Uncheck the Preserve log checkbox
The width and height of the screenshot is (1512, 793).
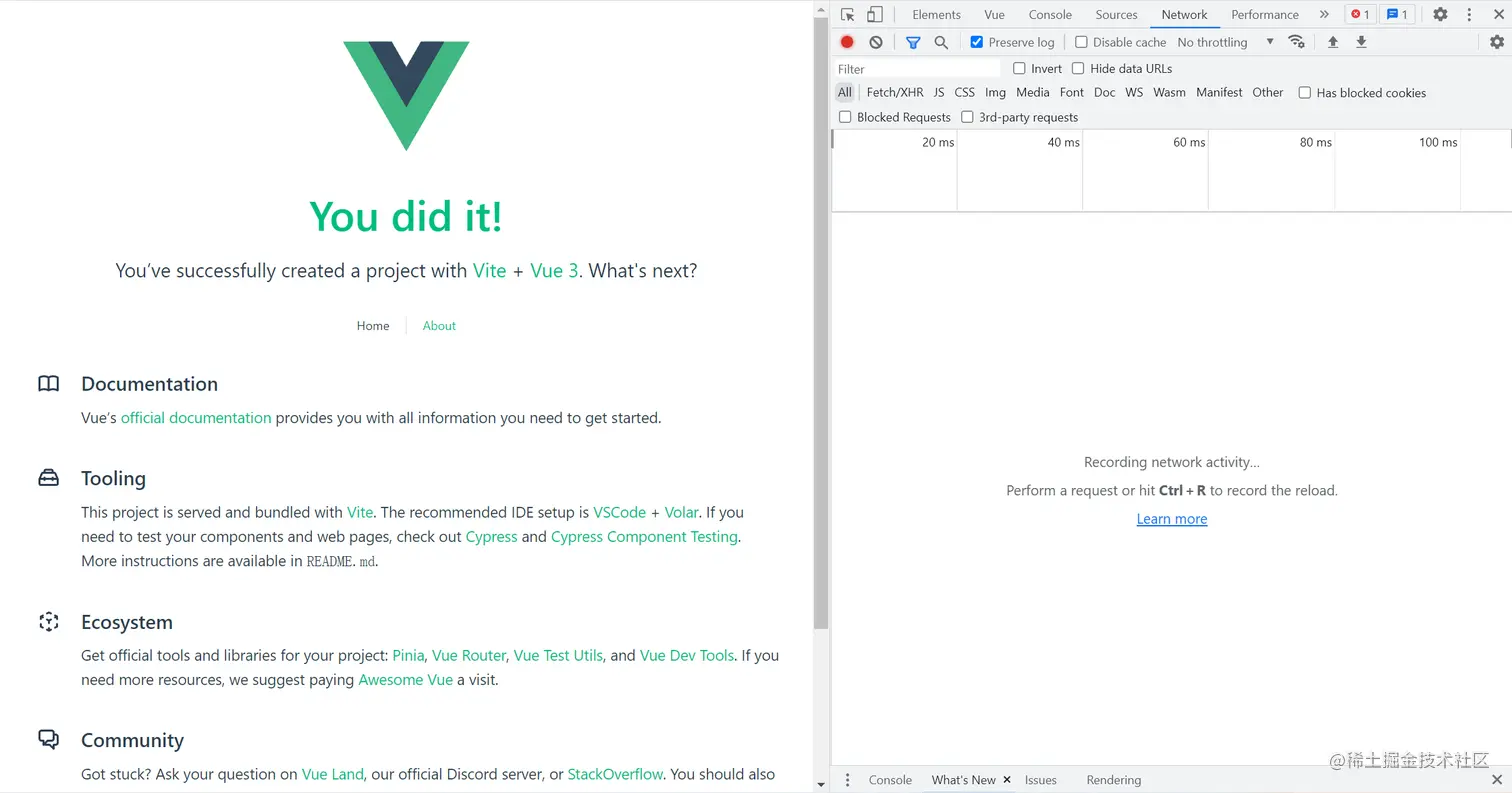[977, 42]
